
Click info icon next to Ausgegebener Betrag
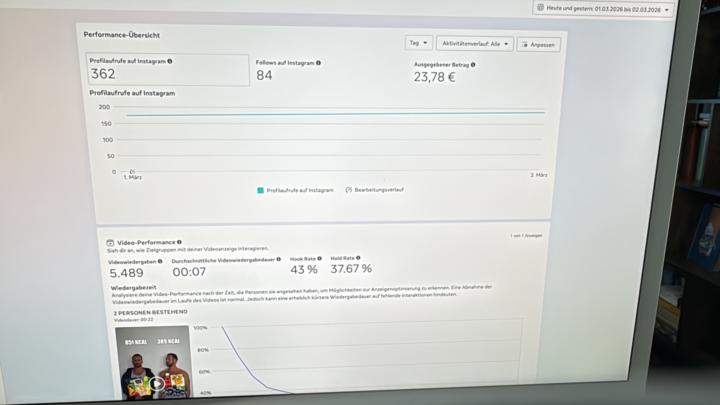(473, 65)
